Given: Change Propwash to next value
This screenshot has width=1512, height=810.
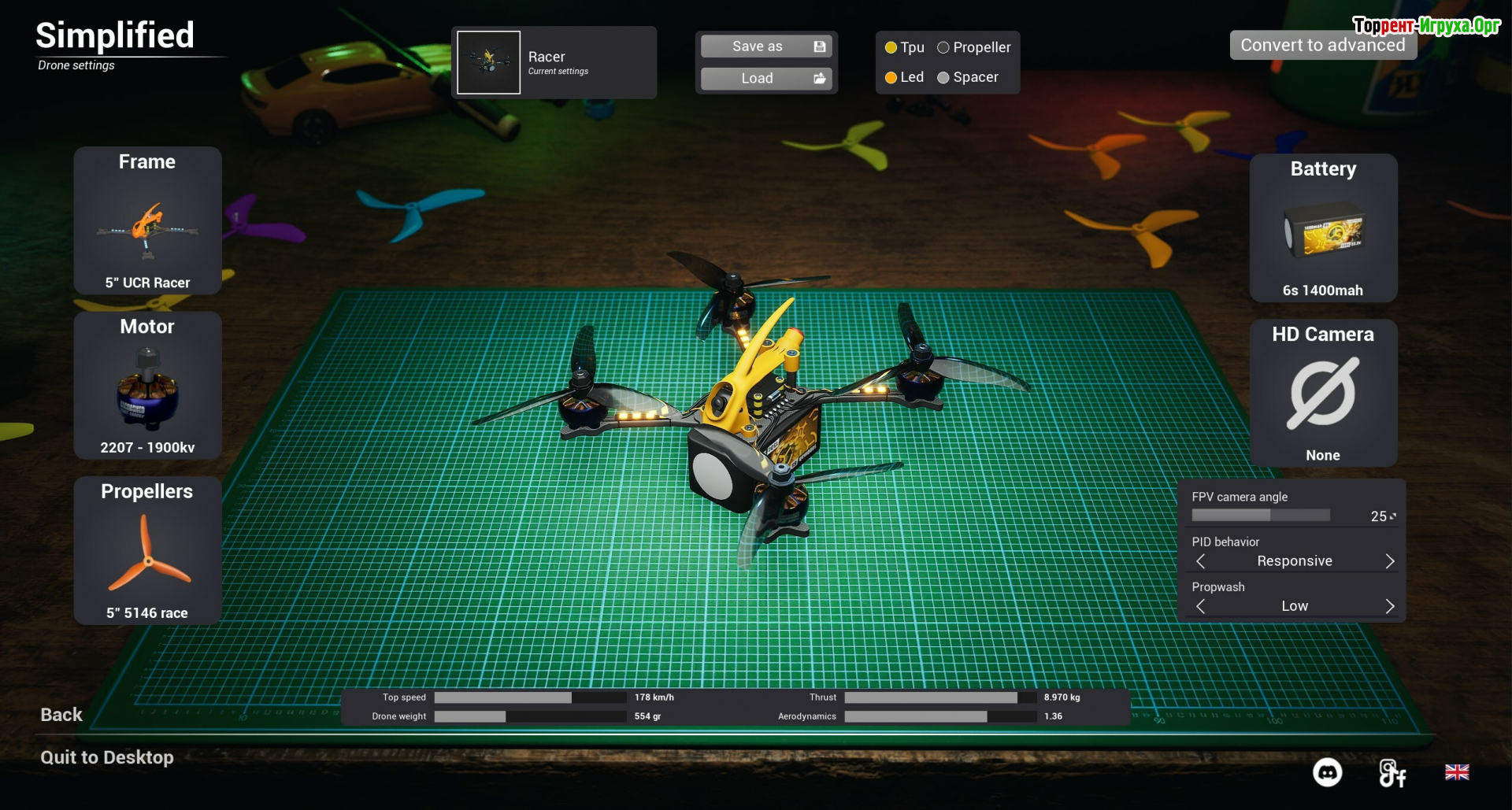Looking at the screenshot, I should tap(1389, 606).
